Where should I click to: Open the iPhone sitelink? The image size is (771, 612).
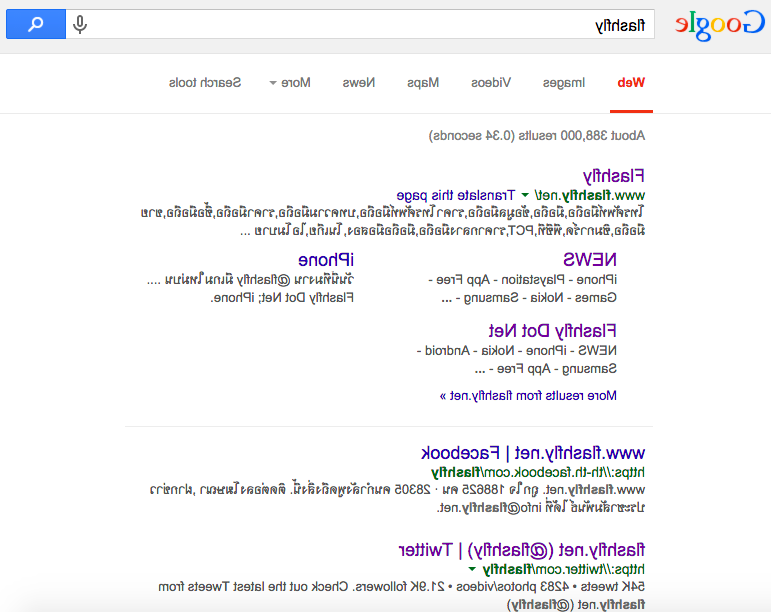click(x=326, y=260)
